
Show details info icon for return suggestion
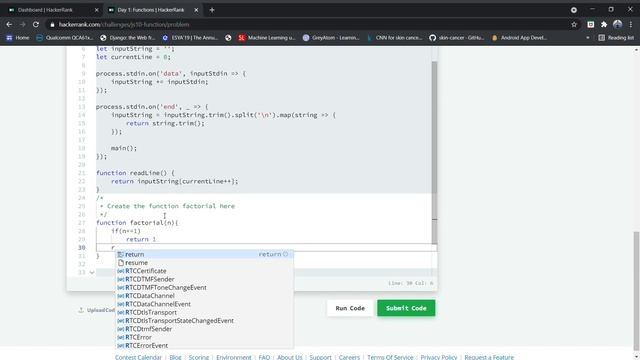pos(286,254)
